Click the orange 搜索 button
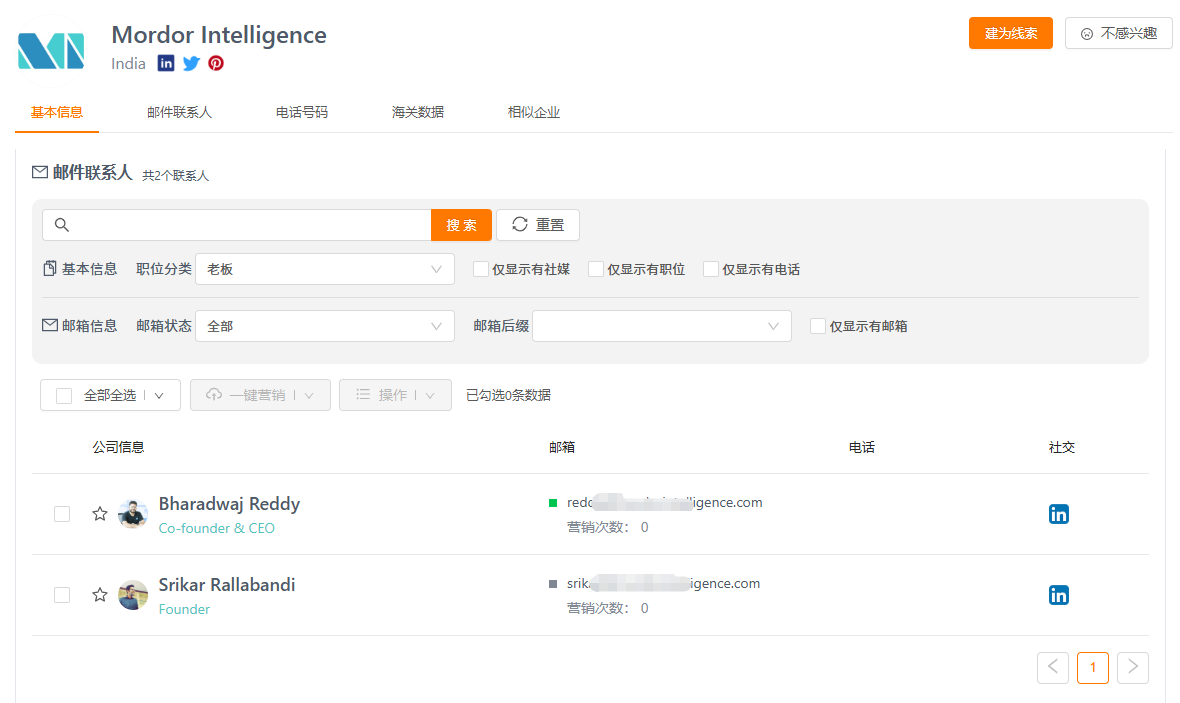Image resolution: width=1180 pixels, height=703 pixels. click(461, 225)
